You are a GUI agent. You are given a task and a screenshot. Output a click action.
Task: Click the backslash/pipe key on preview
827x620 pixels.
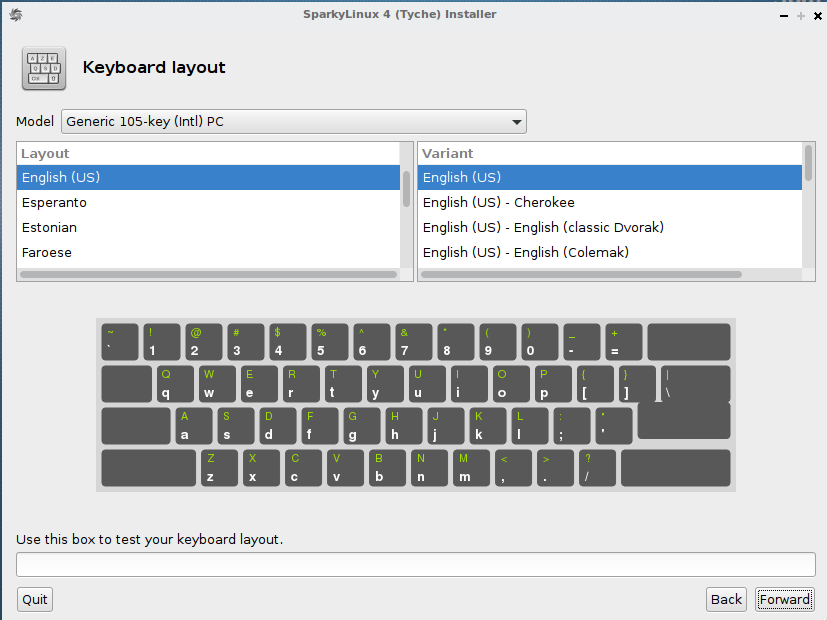[695, 384]
